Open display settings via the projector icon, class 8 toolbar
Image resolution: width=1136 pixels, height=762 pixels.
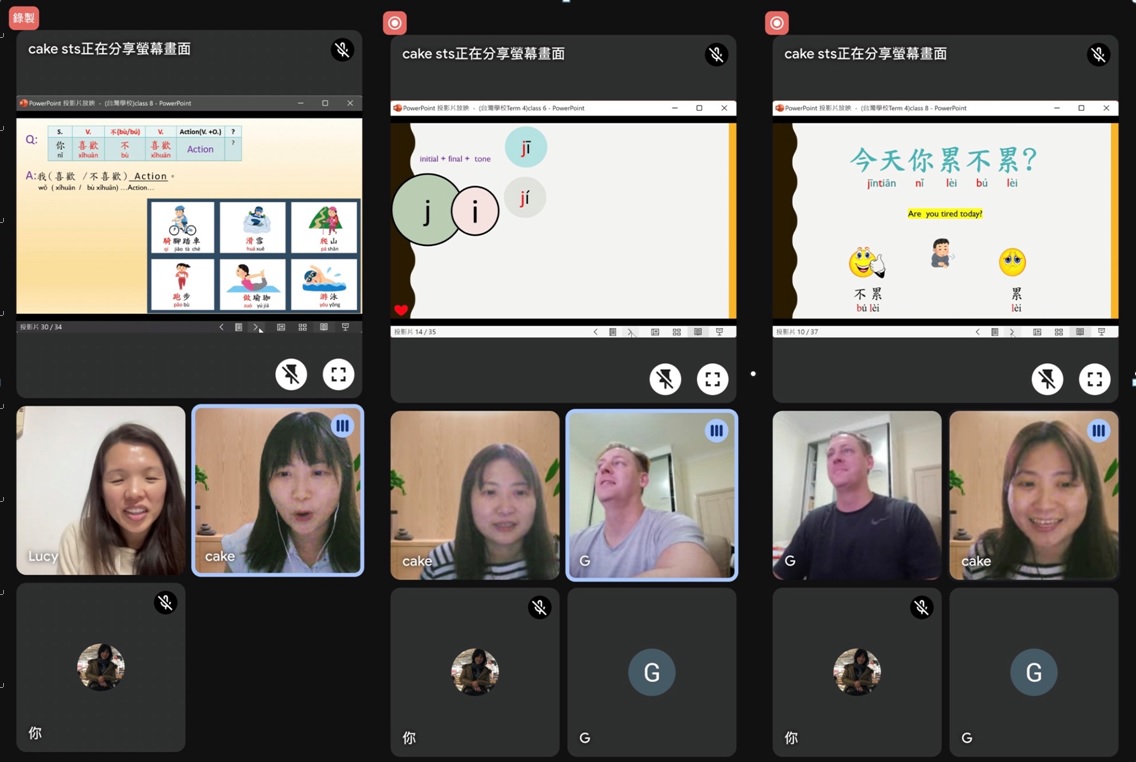pyautogui.click(x=345, y=327)
